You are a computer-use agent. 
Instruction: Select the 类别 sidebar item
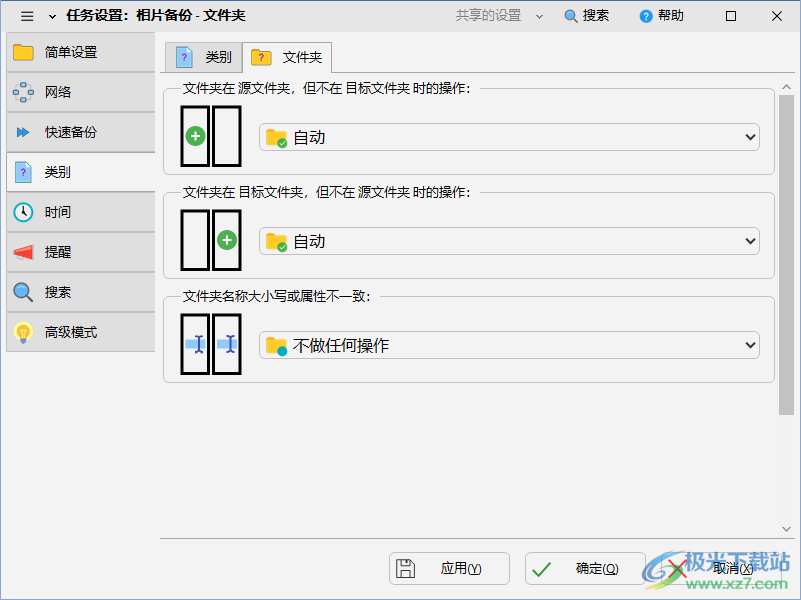[81, 172]
